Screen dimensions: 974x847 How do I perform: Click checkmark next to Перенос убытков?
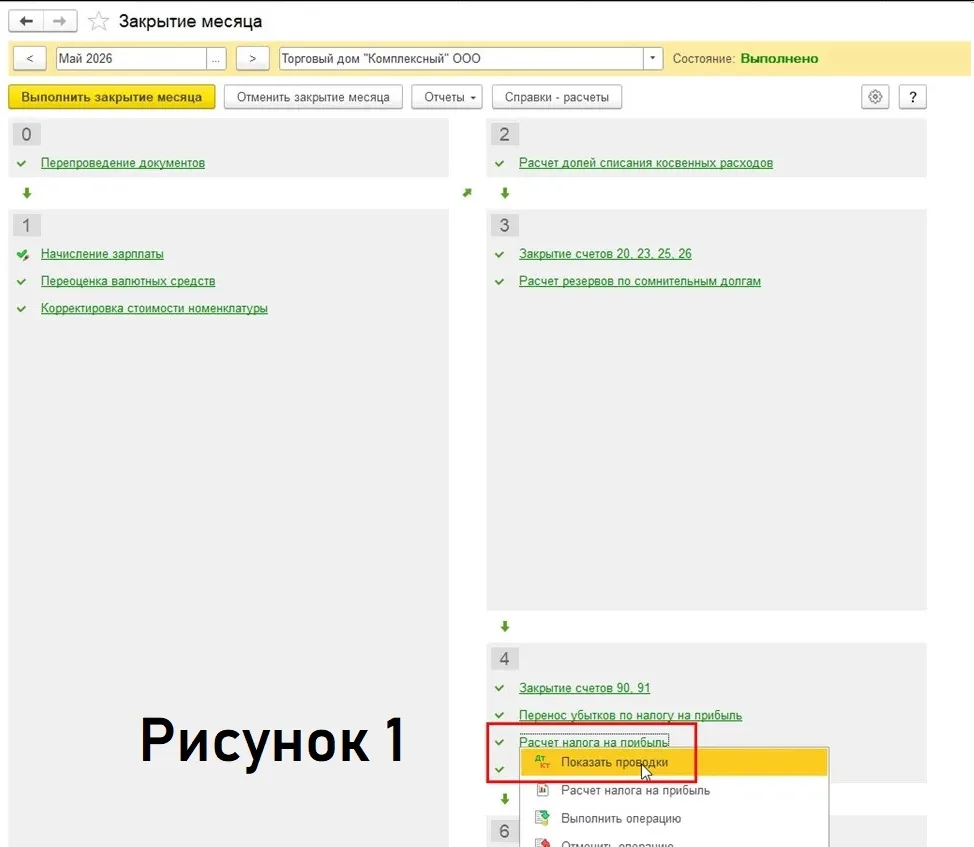click(499, 715)
